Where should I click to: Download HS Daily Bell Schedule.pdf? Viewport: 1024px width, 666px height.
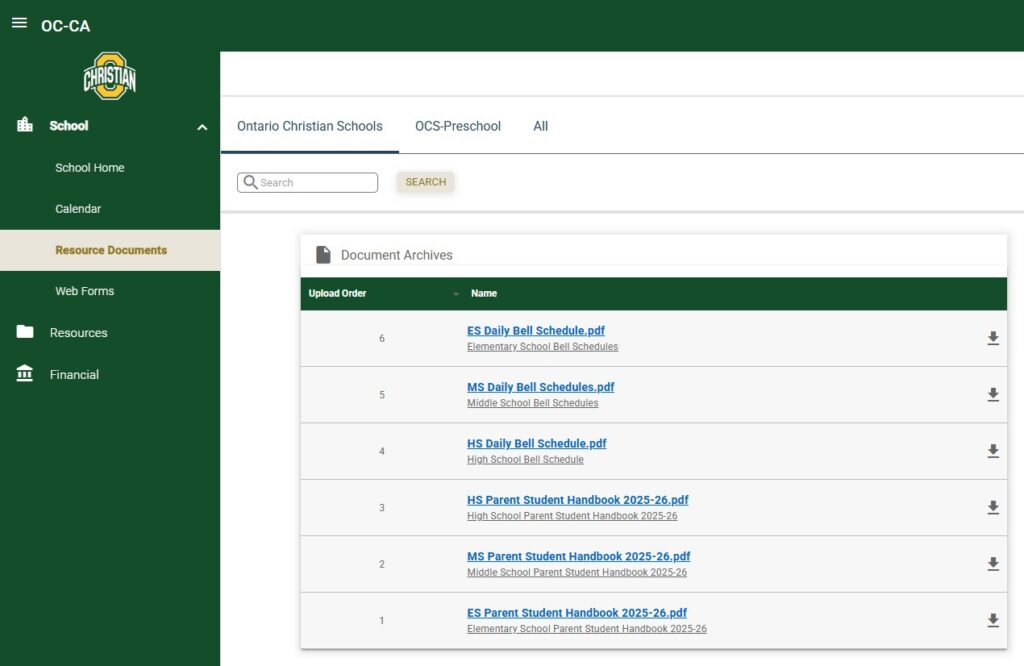(992, 451)
